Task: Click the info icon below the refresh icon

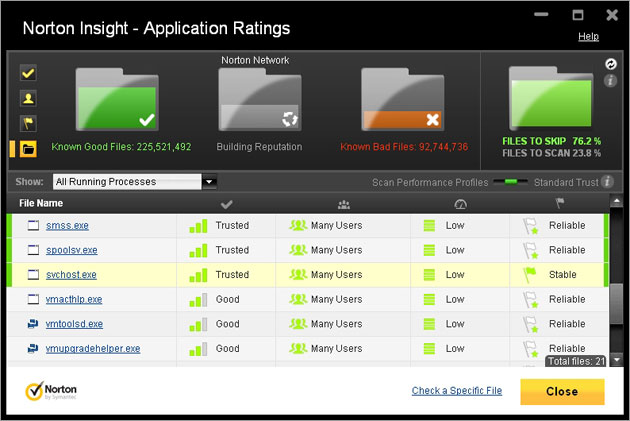Action: pos(610,81)
